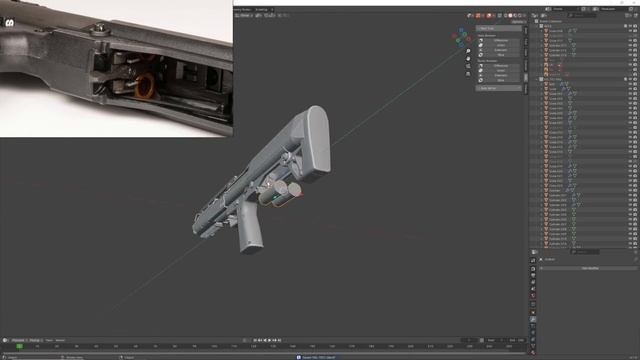This screenshot has height=360, width=640.
Task: Click the add workspace plus tab
Action: [272, 9]
